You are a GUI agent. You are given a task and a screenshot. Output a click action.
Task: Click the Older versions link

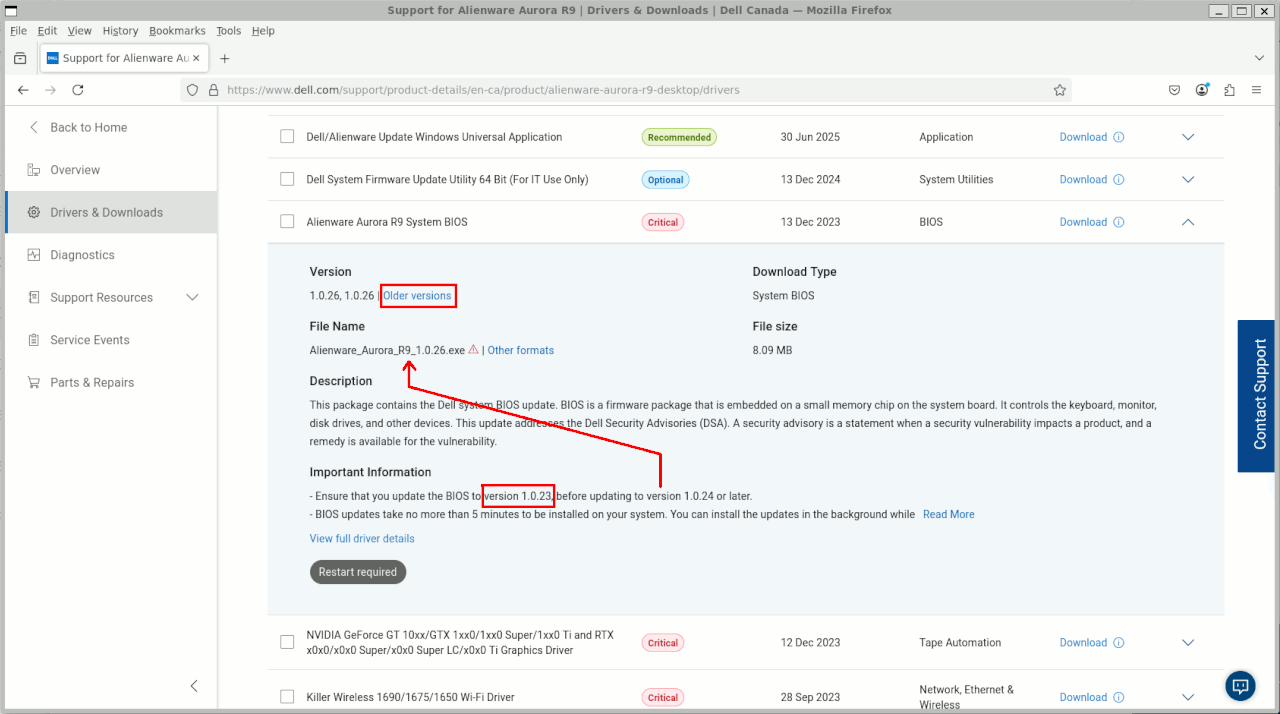coord(417,296)
